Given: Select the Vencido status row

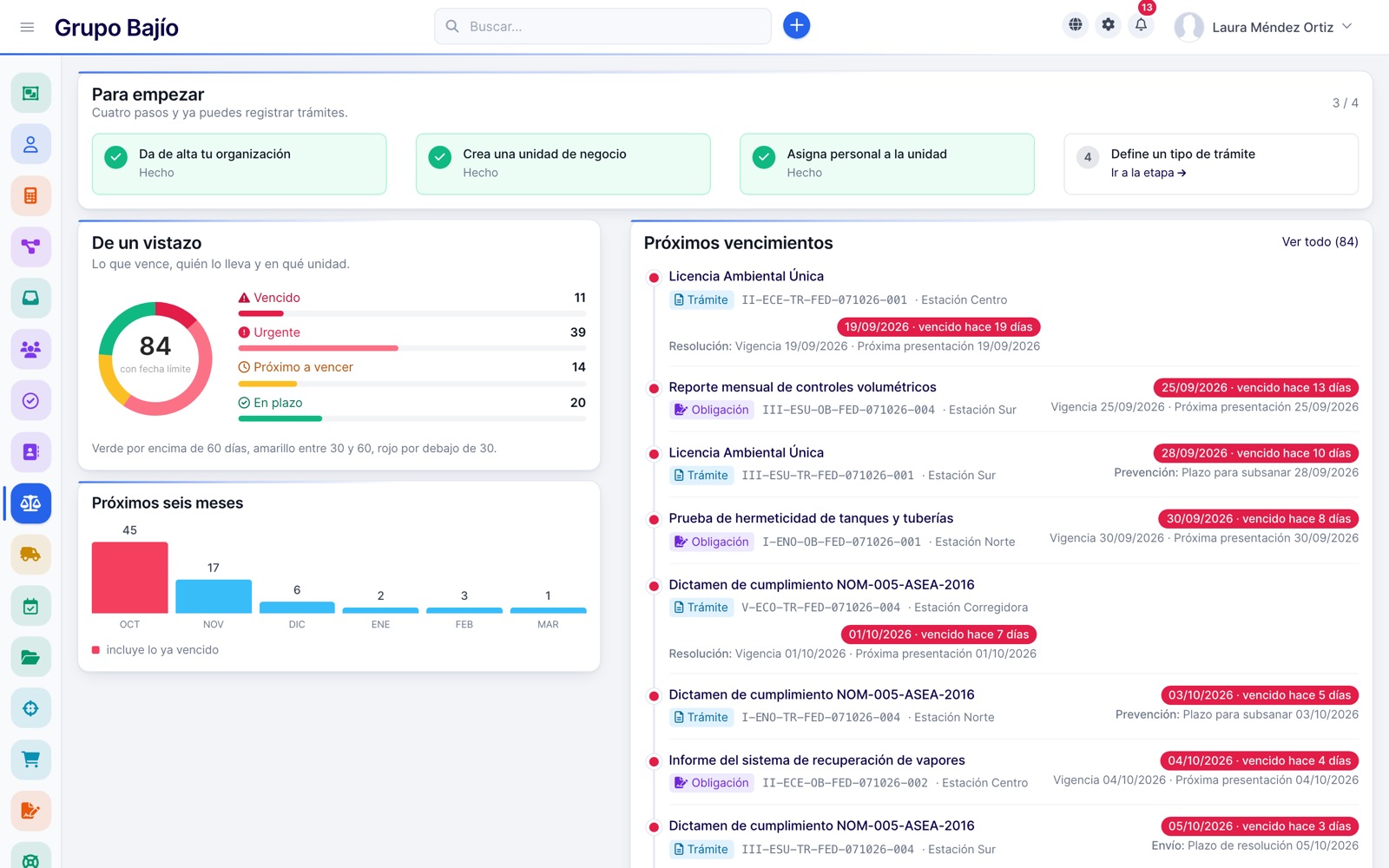Looking at the screenshot, I should click(411, 303).
